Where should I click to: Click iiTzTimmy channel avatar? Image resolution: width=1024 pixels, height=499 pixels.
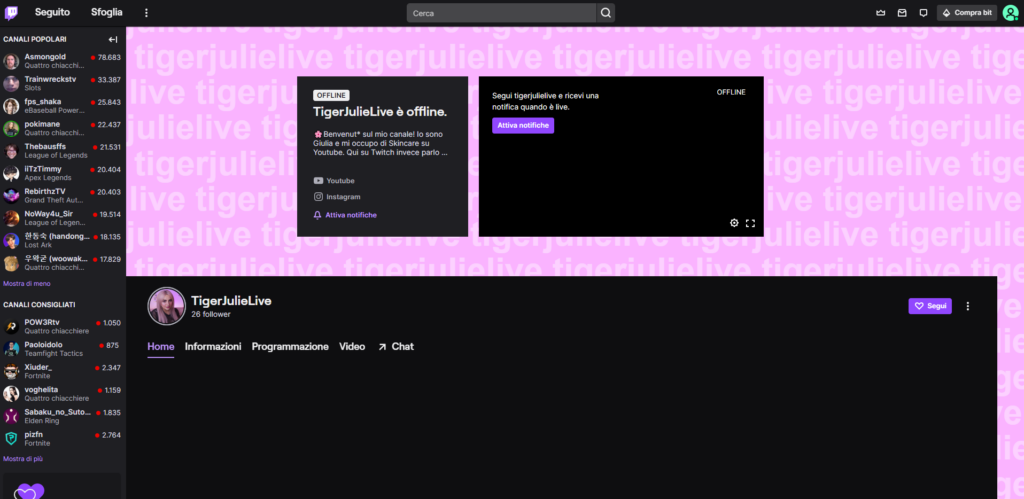11,173
